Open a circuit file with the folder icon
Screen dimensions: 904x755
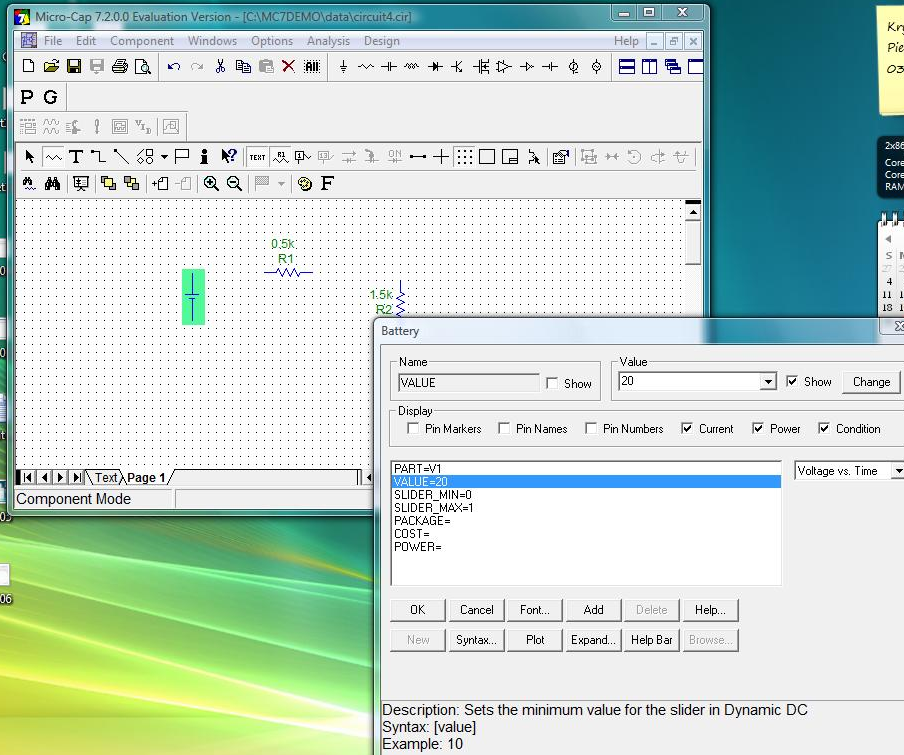click(51, 66)
